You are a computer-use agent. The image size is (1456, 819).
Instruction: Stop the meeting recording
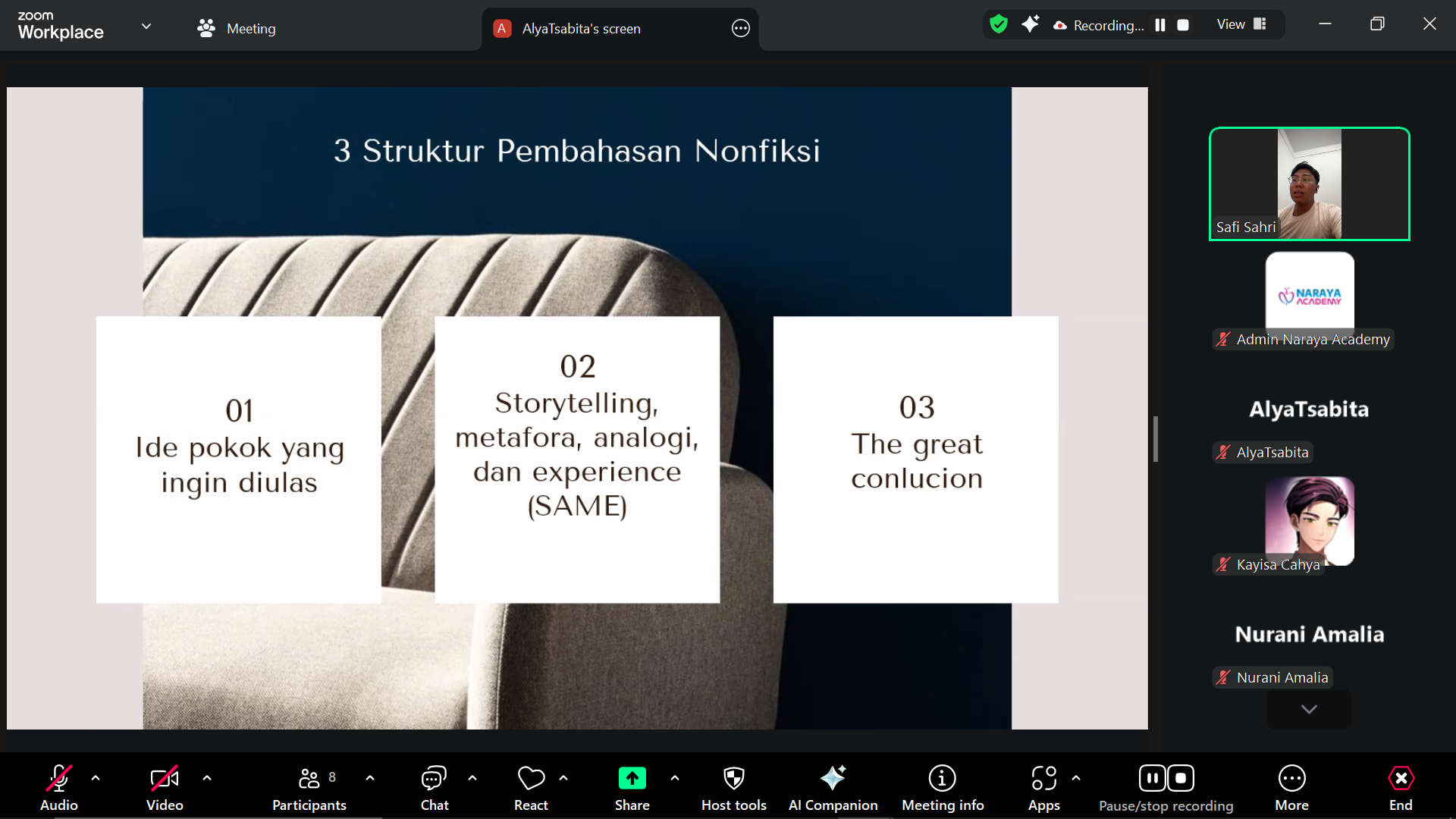(x=1181, y=777)
